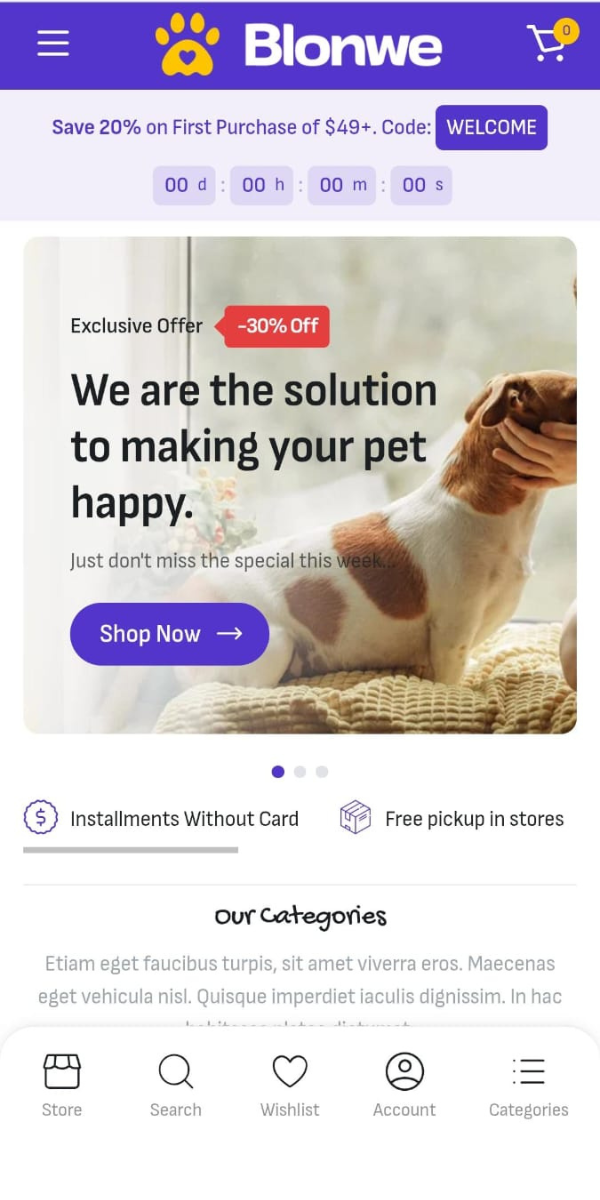
Task: Select the first carousel dot
Action: tap(278, 771)
